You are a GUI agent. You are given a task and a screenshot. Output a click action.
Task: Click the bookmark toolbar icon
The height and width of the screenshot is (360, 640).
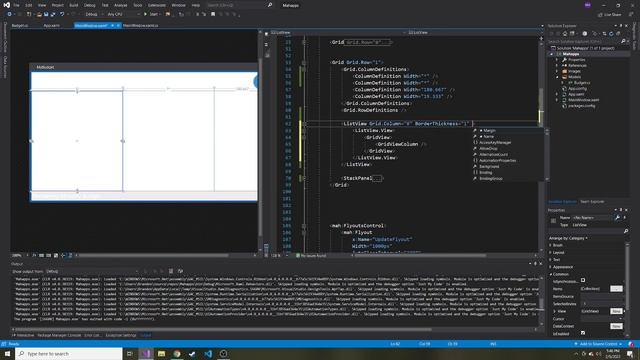click(213, 14)
